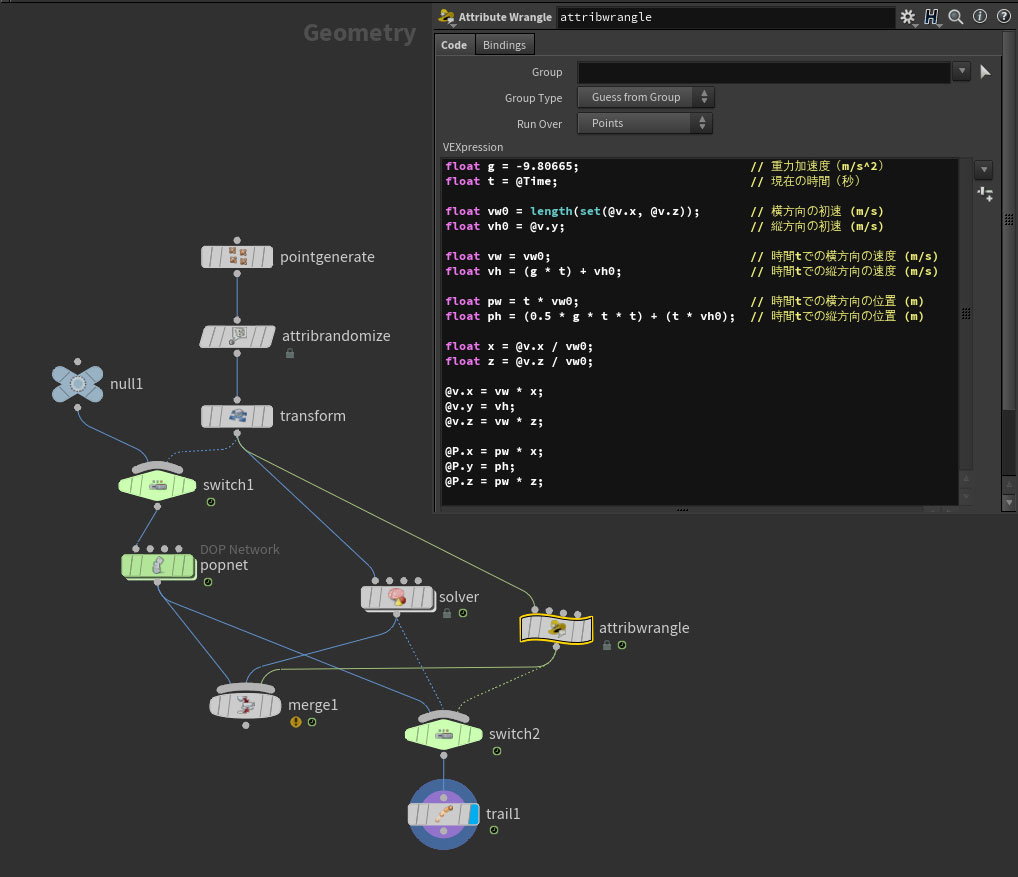This screenshot has height=877, width=1018.
Task: Click the first input connector of attribwrangle
Action: click(x=535, y=610)
